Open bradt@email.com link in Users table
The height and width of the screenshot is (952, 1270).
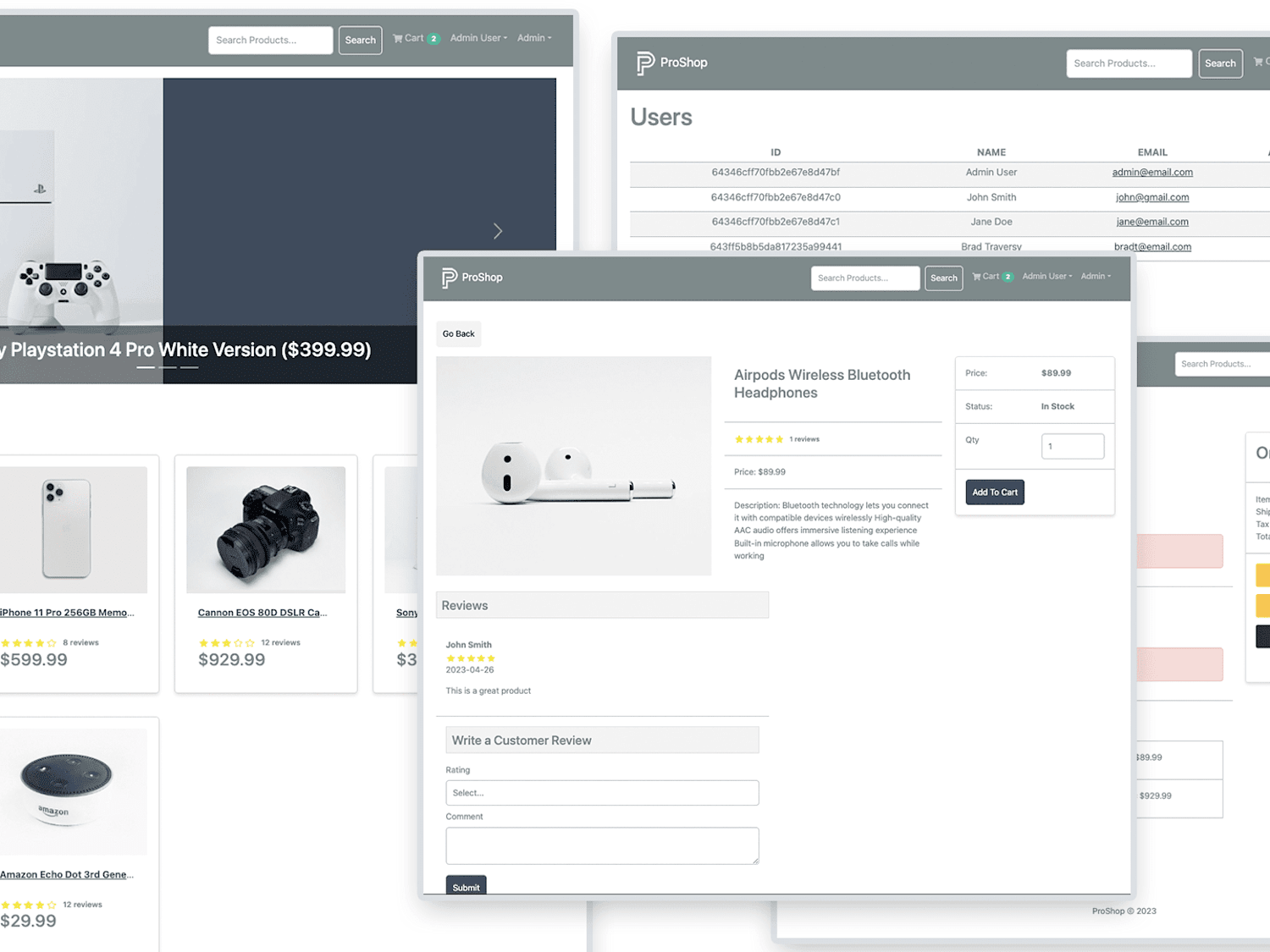(1152, 247)
